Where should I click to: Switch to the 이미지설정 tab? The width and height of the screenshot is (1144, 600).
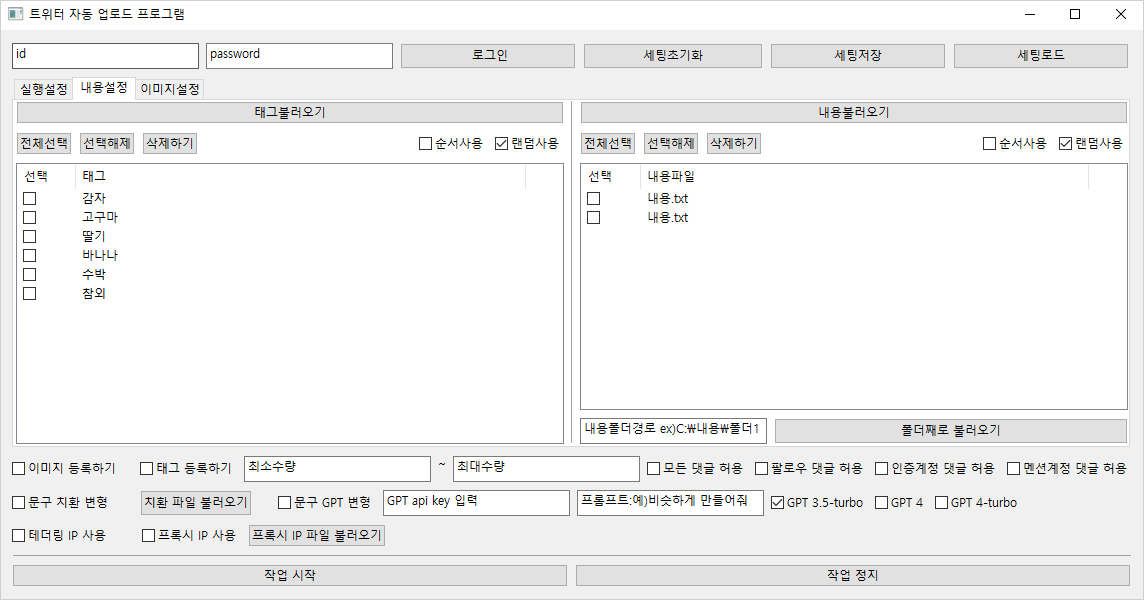pyautogui.click(x=169, y=89)
